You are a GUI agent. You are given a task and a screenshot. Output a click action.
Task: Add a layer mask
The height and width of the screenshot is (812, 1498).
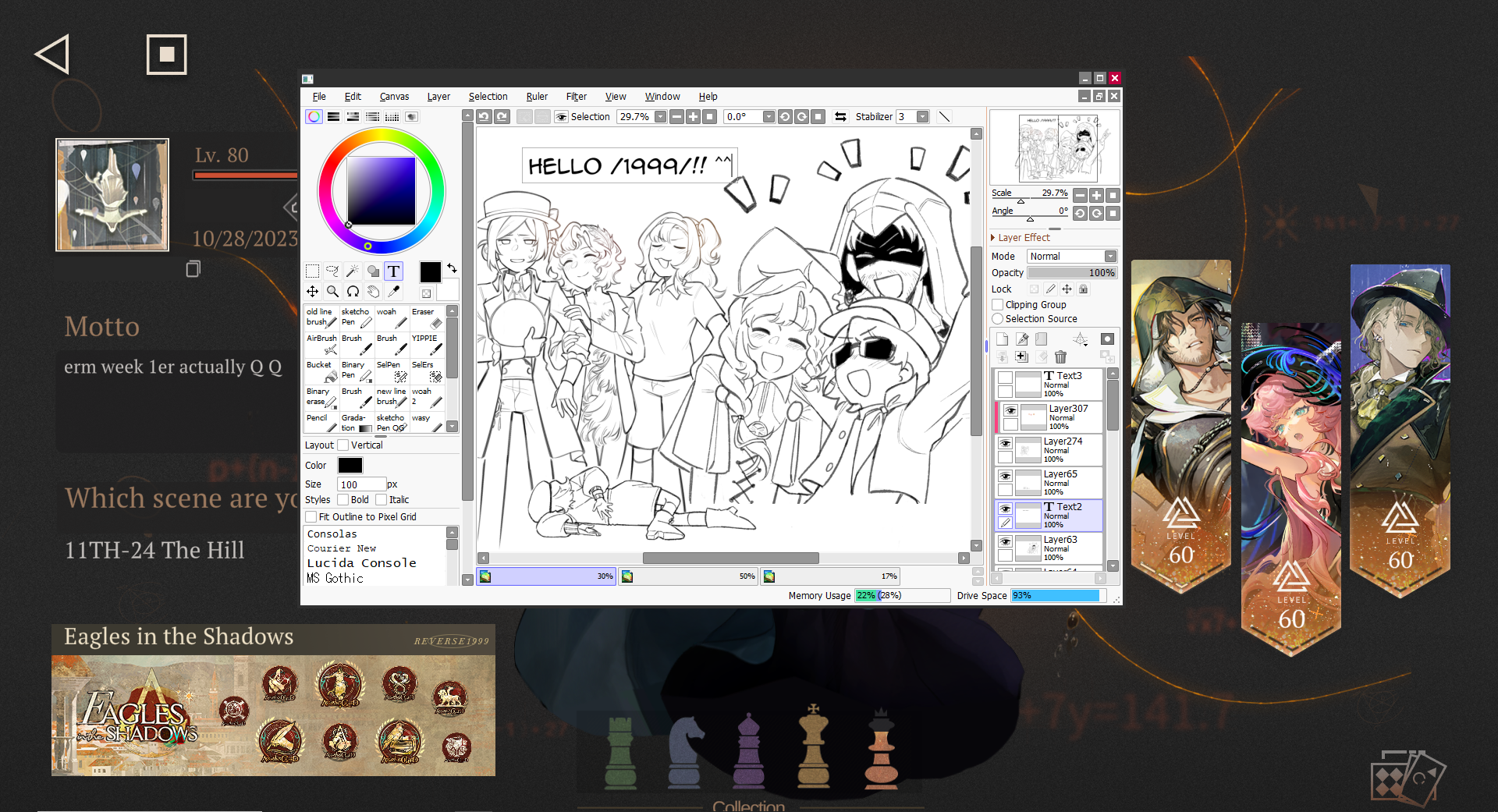point(1107,339)
